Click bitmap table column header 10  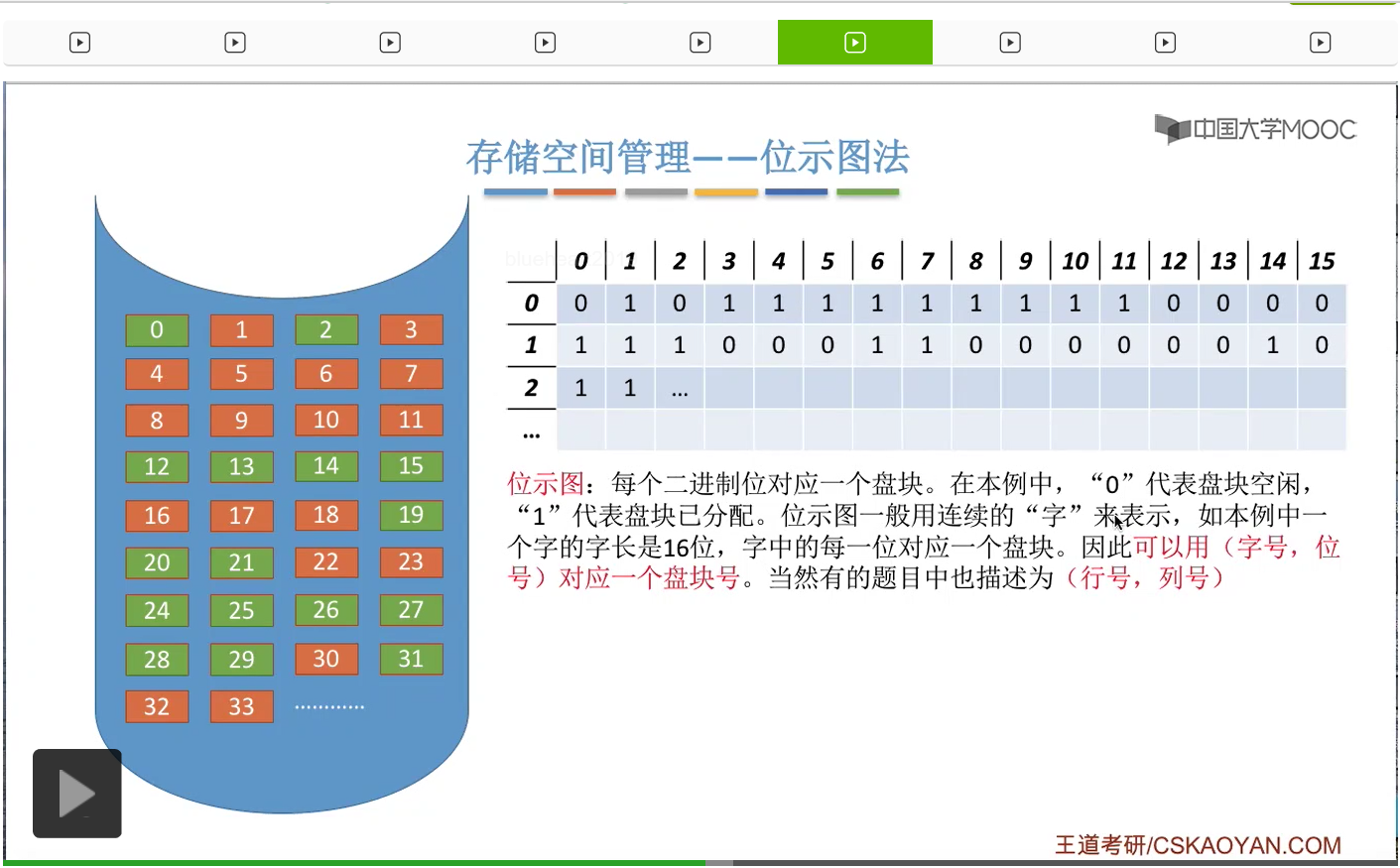[1075, 261]
